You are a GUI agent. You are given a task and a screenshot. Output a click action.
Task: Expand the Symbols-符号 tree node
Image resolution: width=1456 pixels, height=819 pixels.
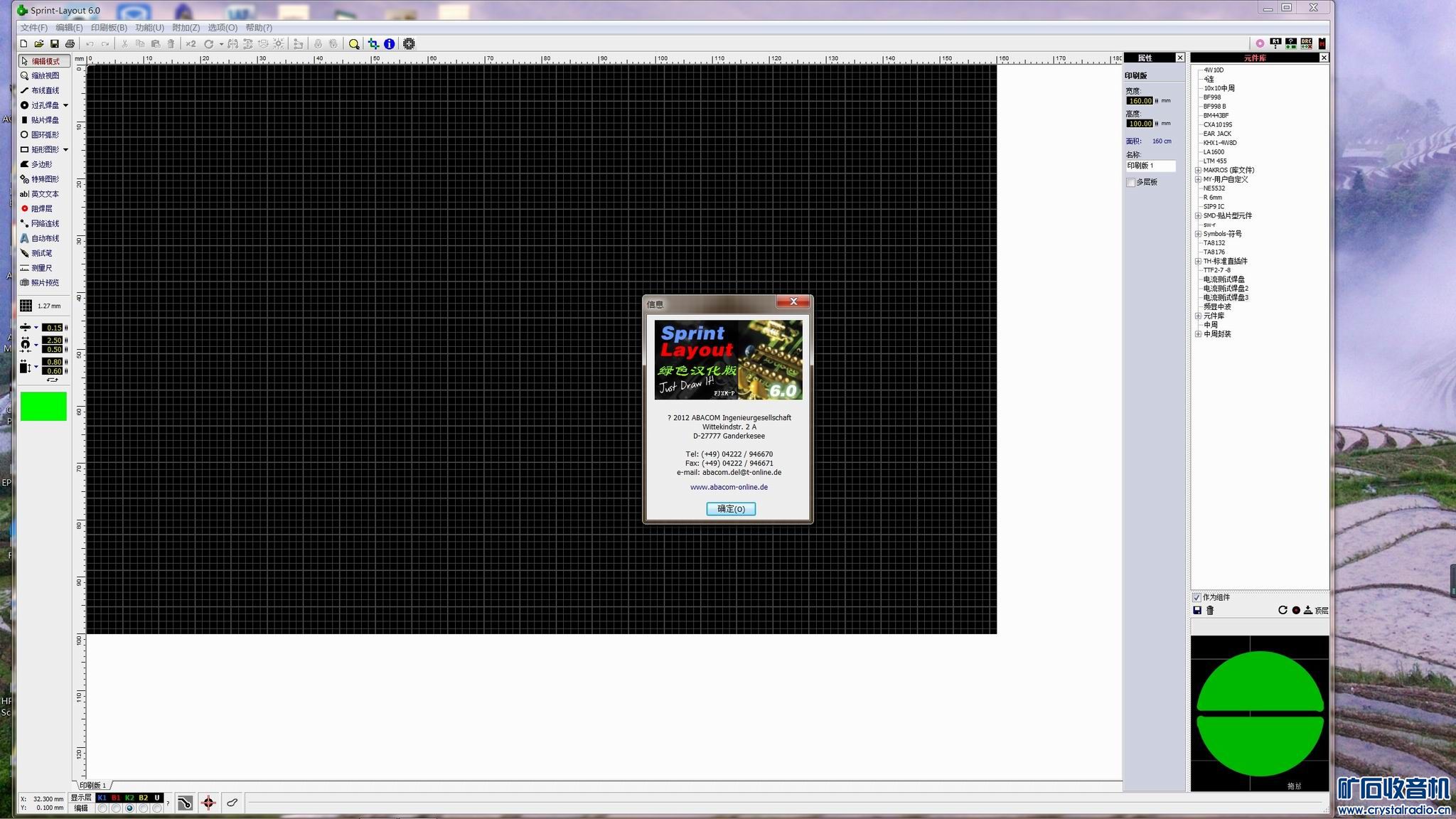(1198, 234)
